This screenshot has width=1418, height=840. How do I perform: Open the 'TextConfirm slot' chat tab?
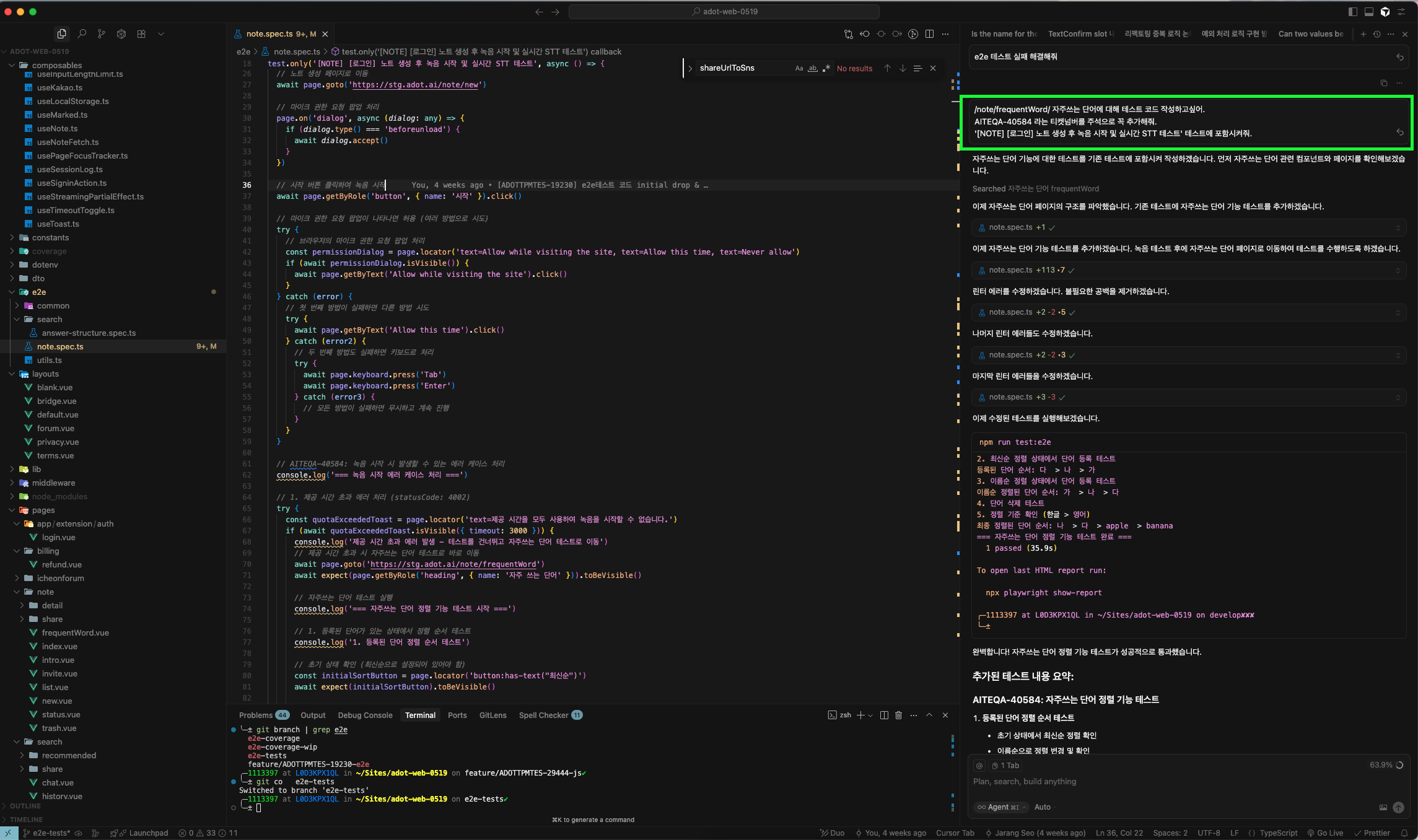[x=1080, y=34]
